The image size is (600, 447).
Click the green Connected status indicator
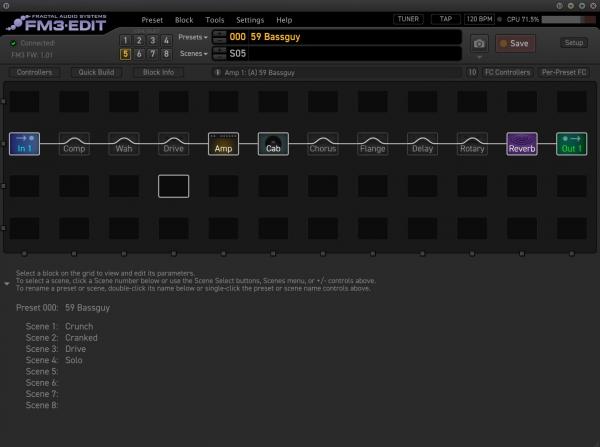[13, 43]
